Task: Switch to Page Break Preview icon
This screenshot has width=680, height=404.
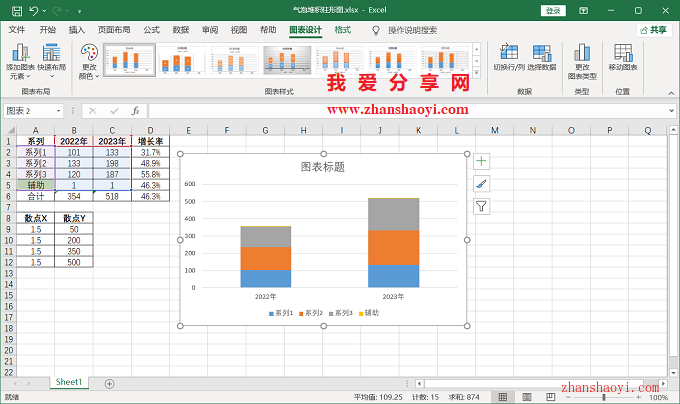Action: (550, 397)
